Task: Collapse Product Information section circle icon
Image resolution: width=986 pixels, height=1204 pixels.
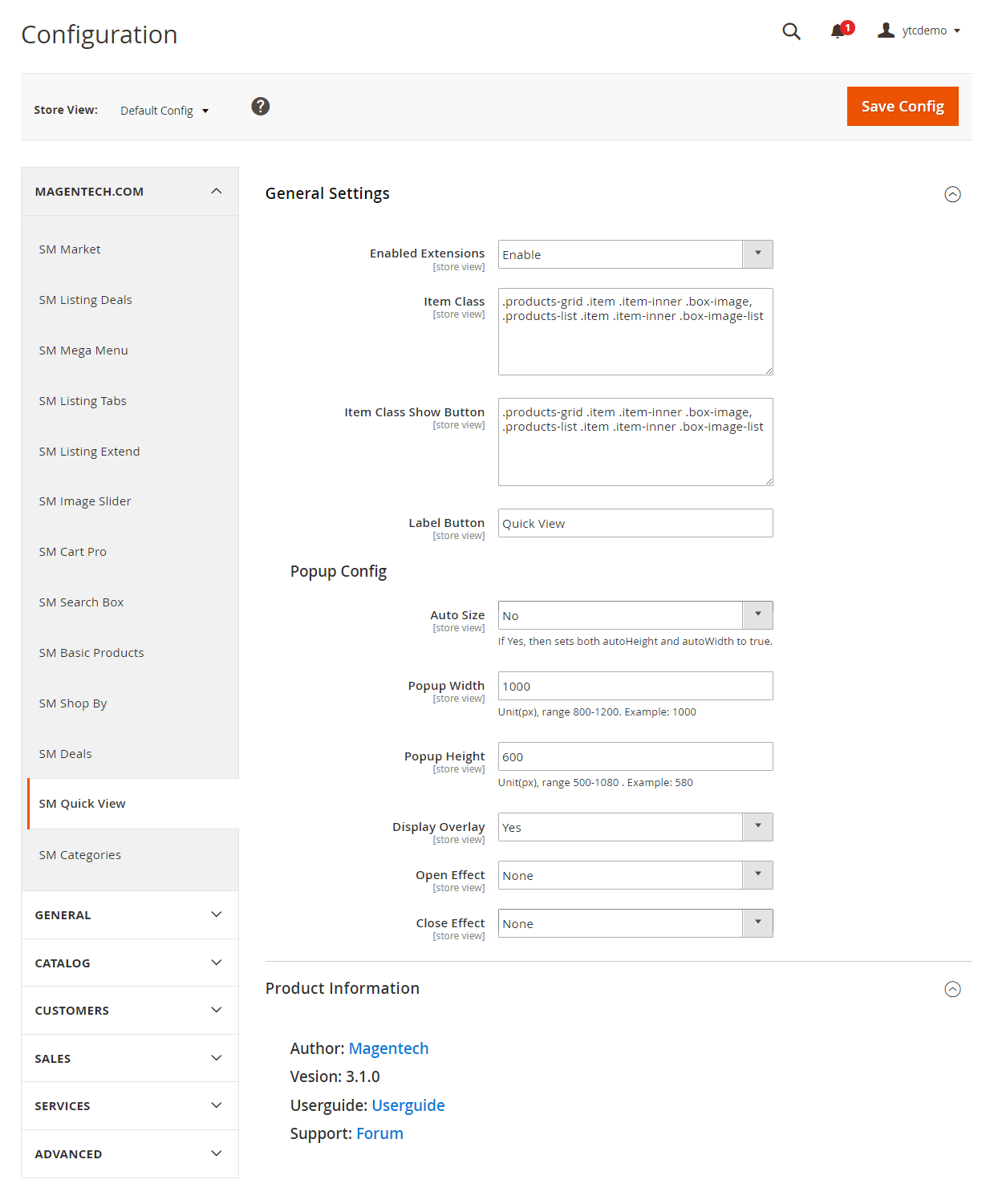Action: (952, 989)
